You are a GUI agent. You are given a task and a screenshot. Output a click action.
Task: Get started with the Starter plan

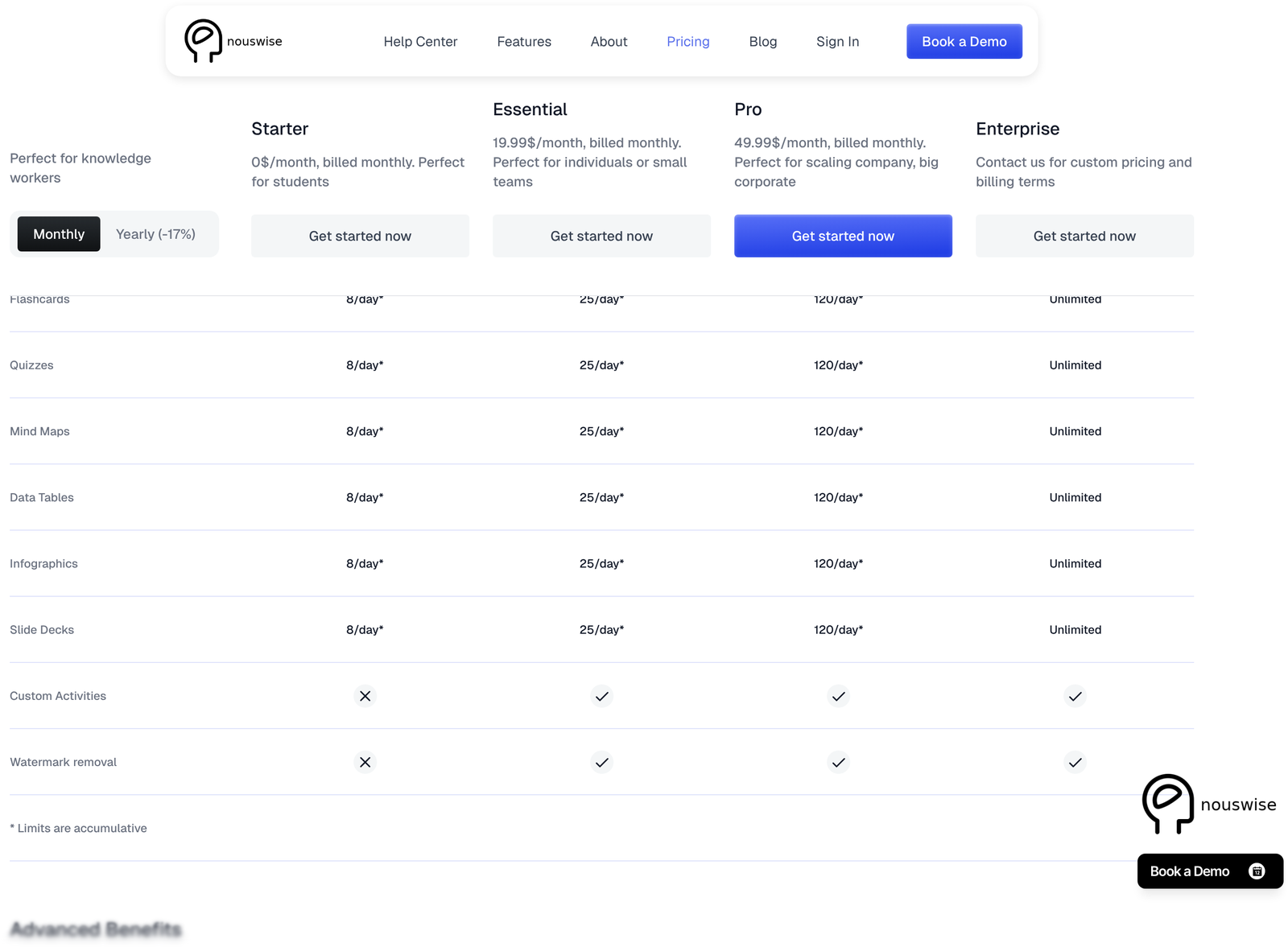[x=360, y=236]
